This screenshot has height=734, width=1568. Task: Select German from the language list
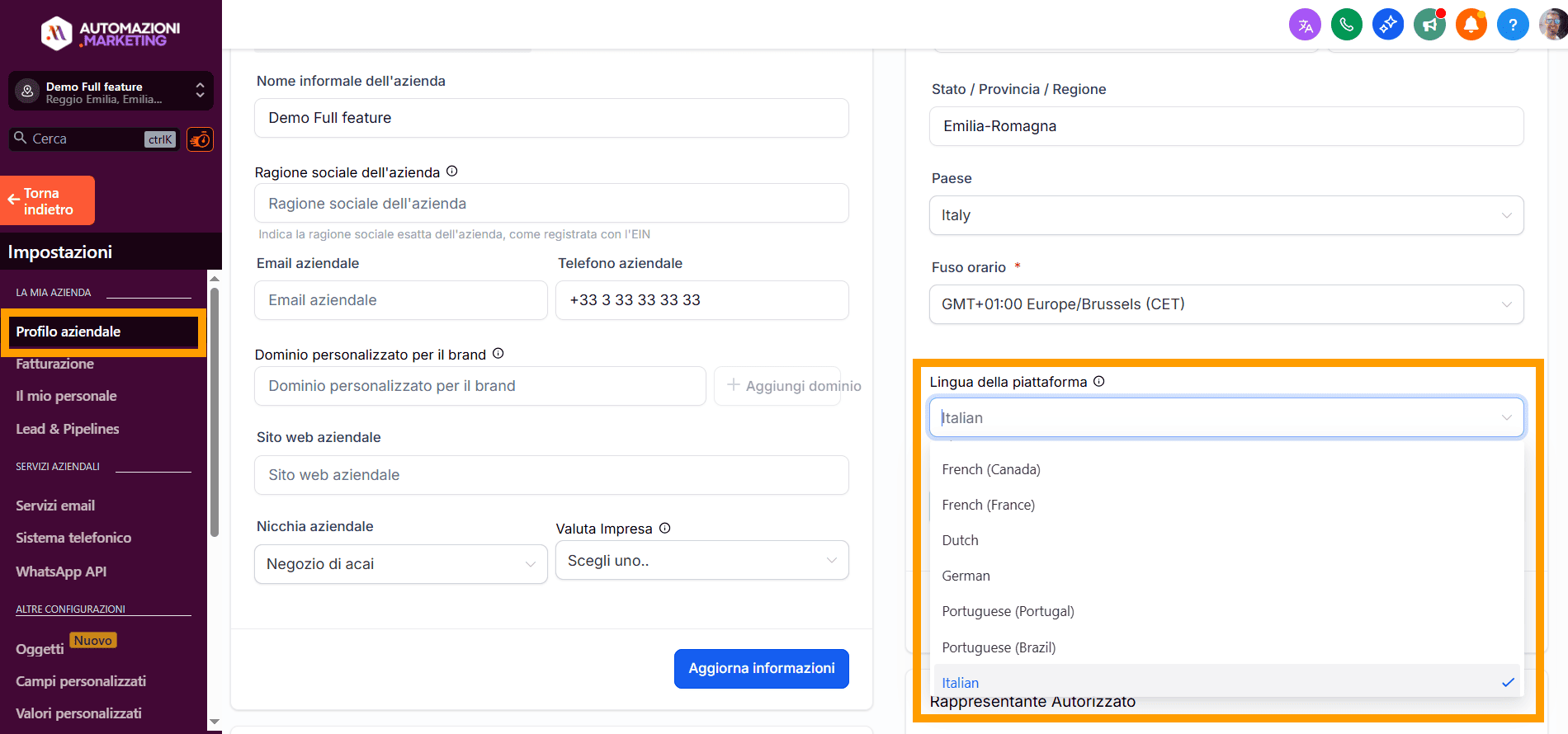click(x=966, y=576)
